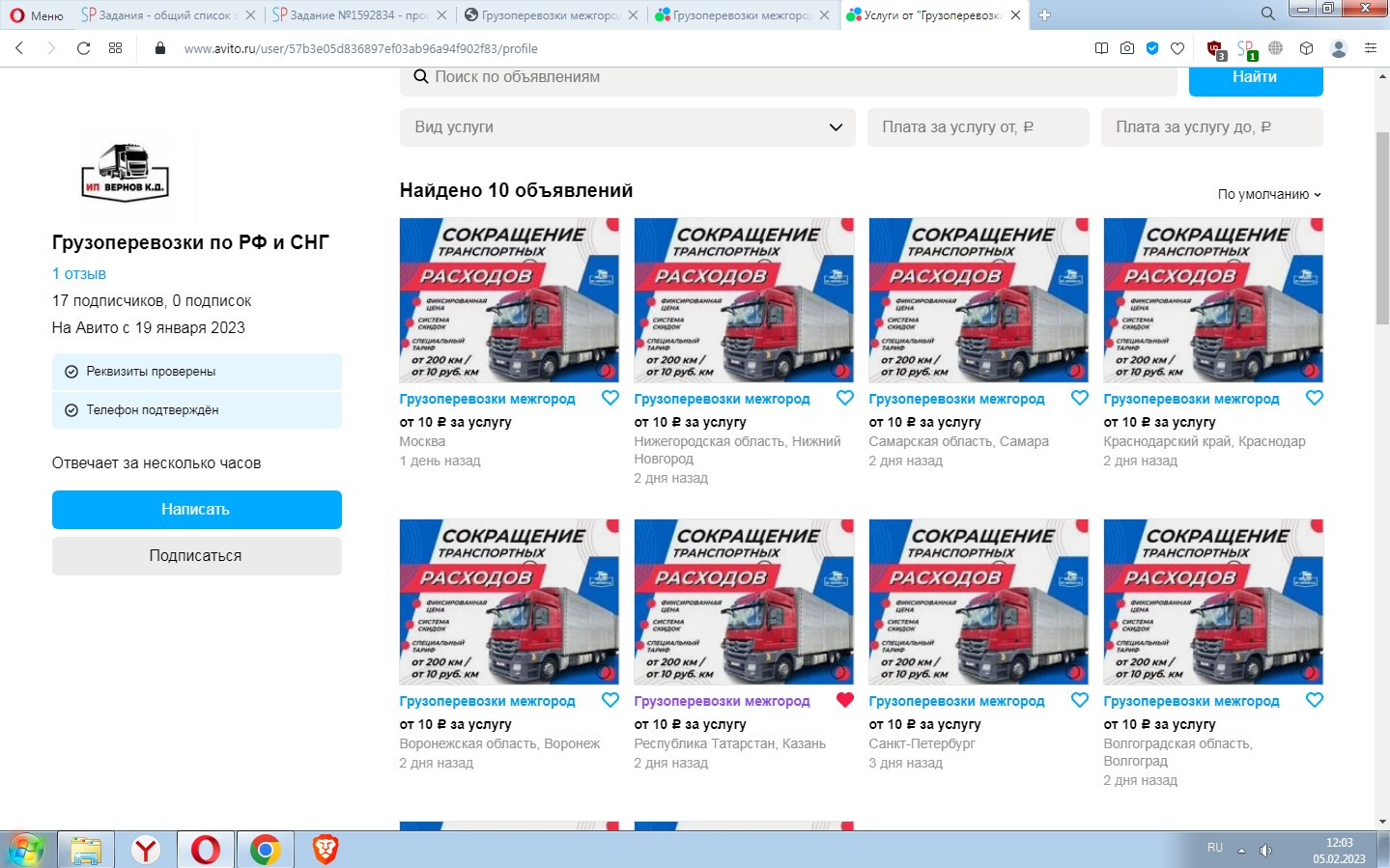Open the browser profile avatar icon
Image resolution: width=1390 pixels, height=868 pixels.
click(x=1339, y=48)
